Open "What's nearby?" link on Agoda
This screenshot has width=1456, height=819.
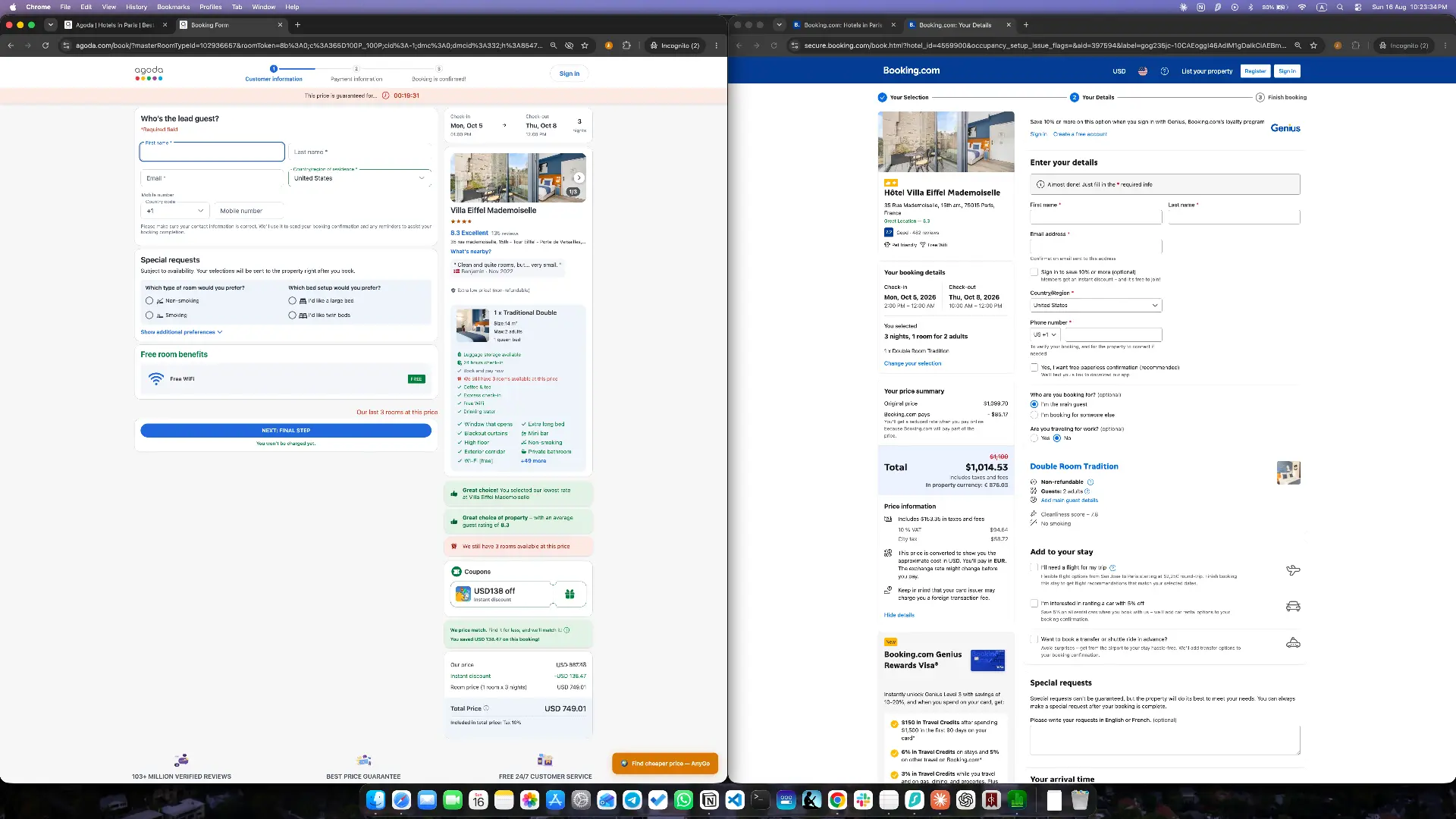(x=471, y=252)
